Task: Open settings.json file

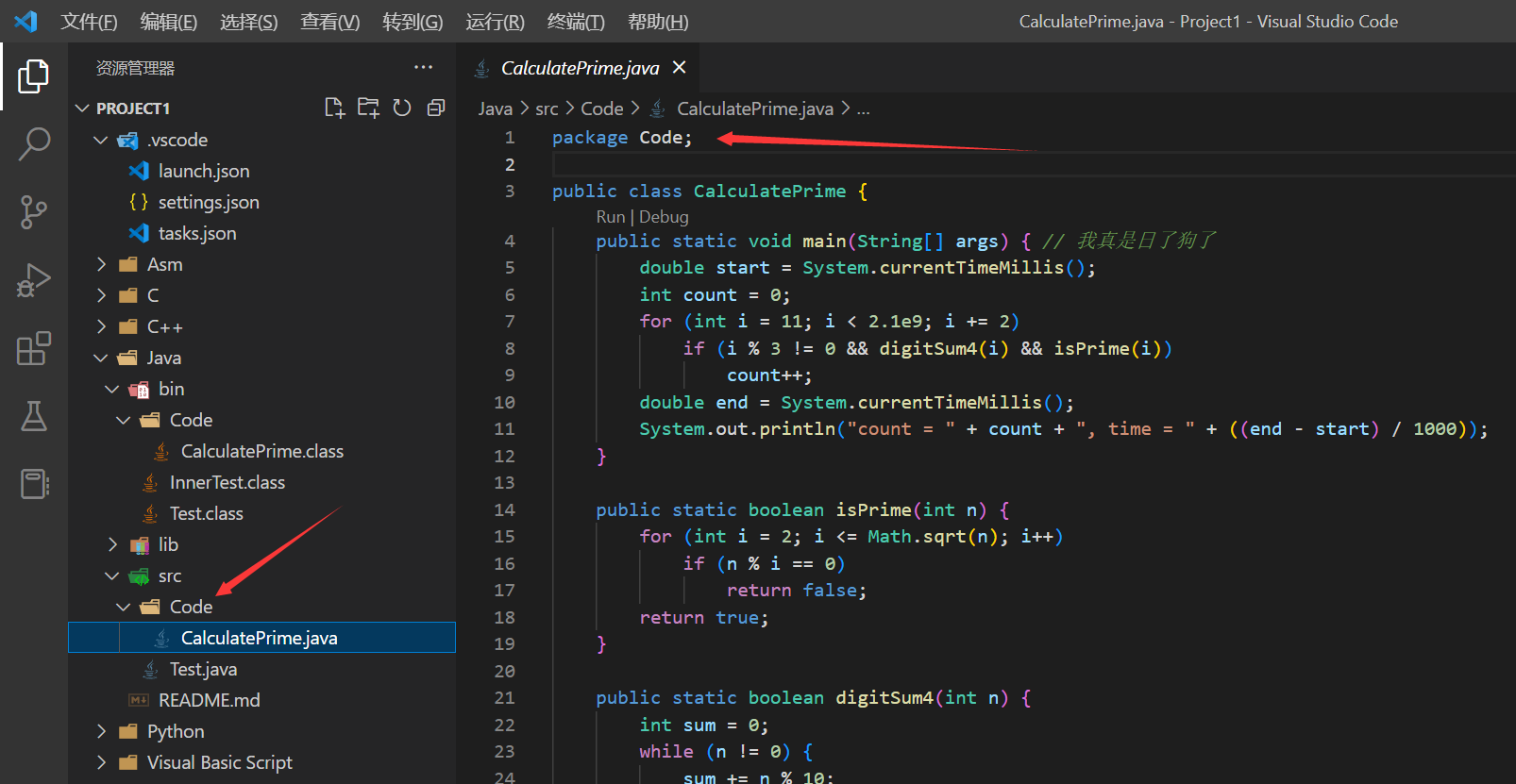Action: pos(209,202)
